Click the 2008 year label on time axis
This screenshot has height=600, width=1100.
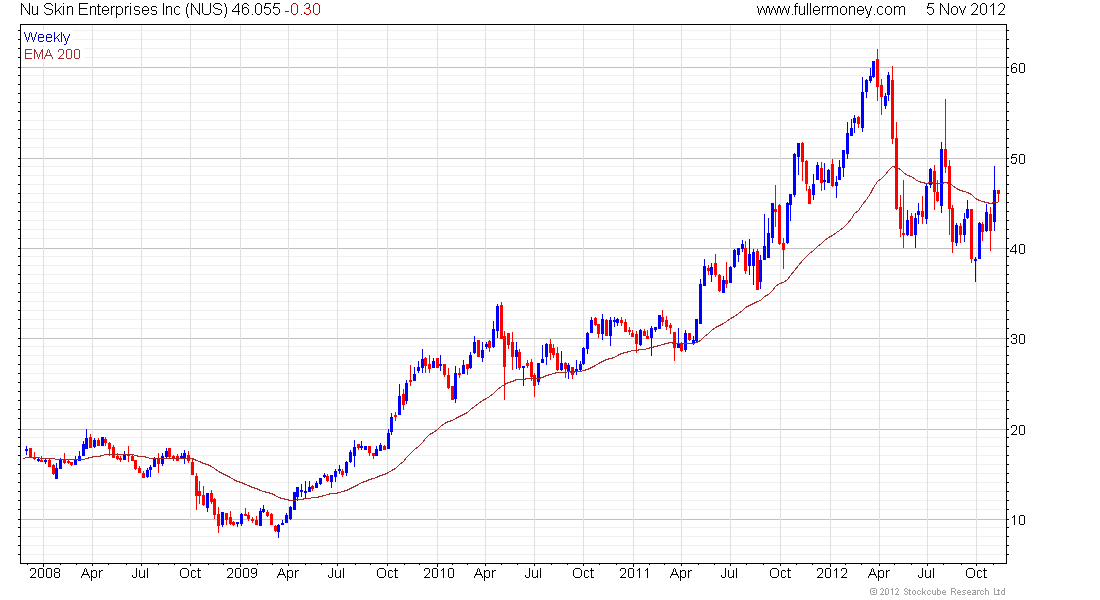click(45, 573)
